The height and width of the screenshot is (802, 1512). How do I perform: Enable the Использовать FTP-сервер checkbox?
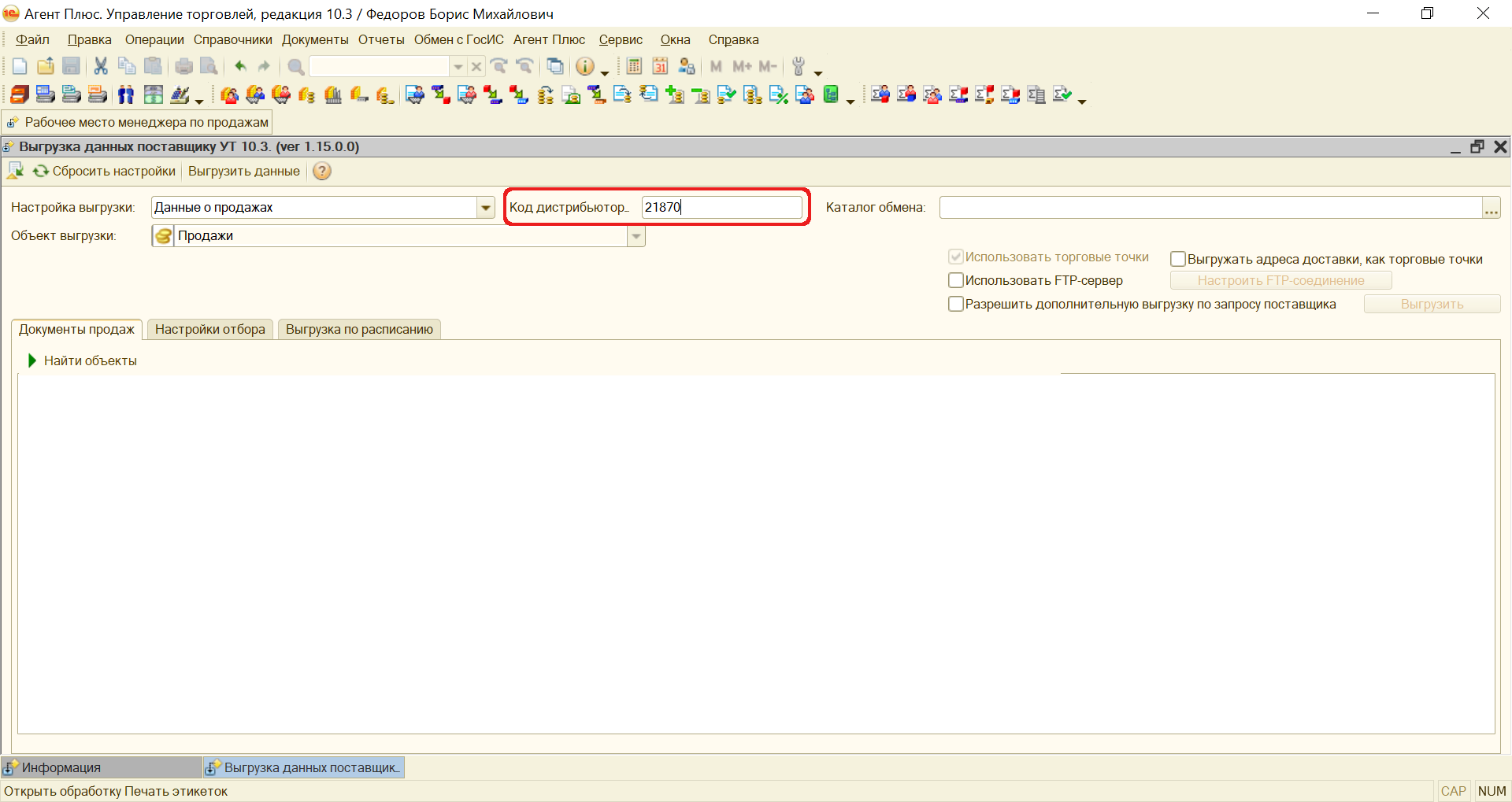tap(956, 281)
